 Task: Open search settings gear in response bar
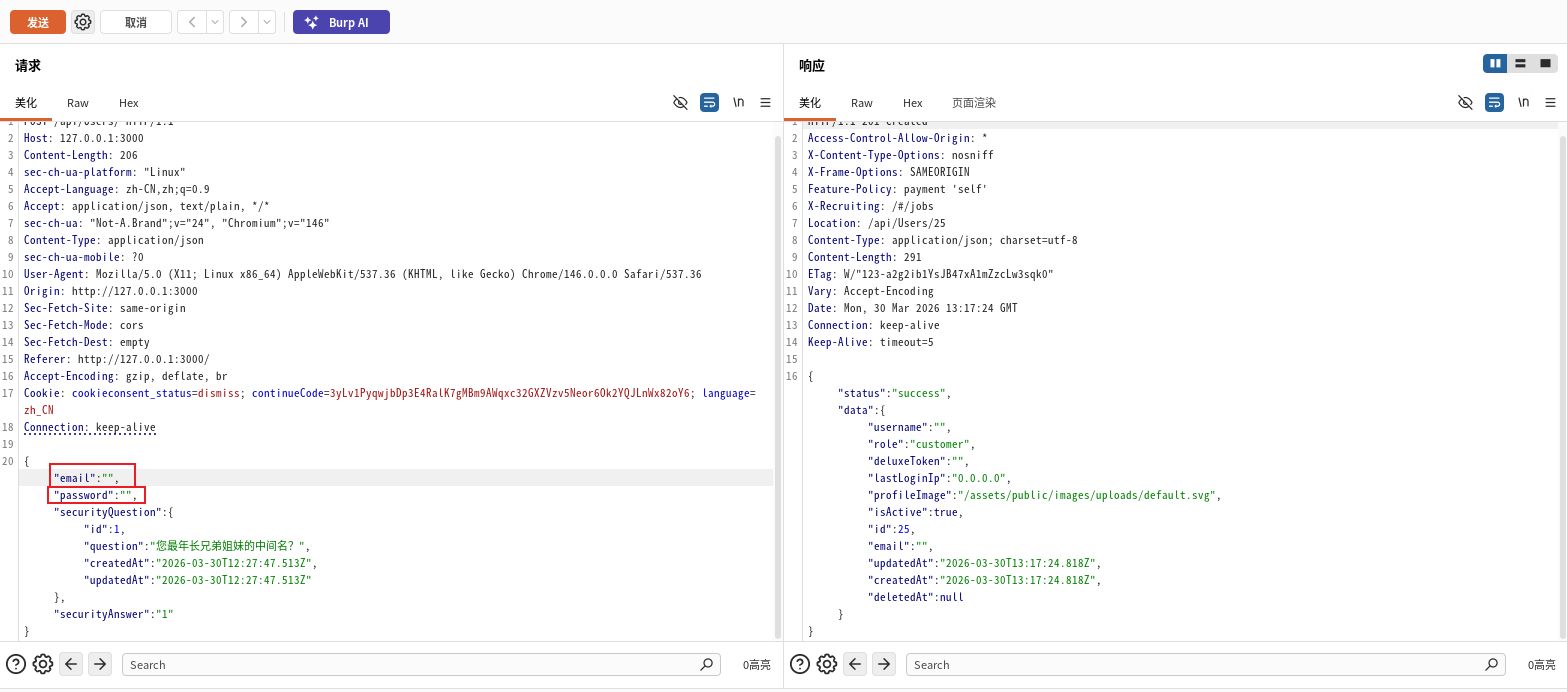point(827,664)
